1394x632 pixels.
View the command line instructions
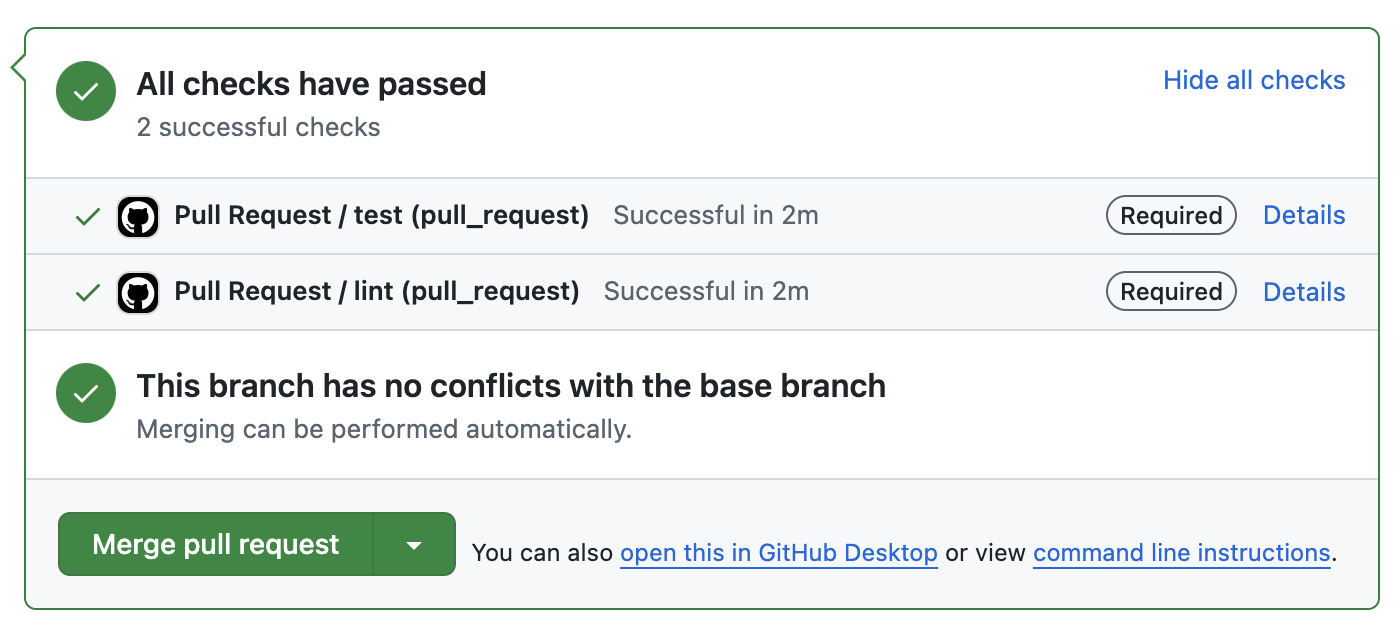[1181, 552]
